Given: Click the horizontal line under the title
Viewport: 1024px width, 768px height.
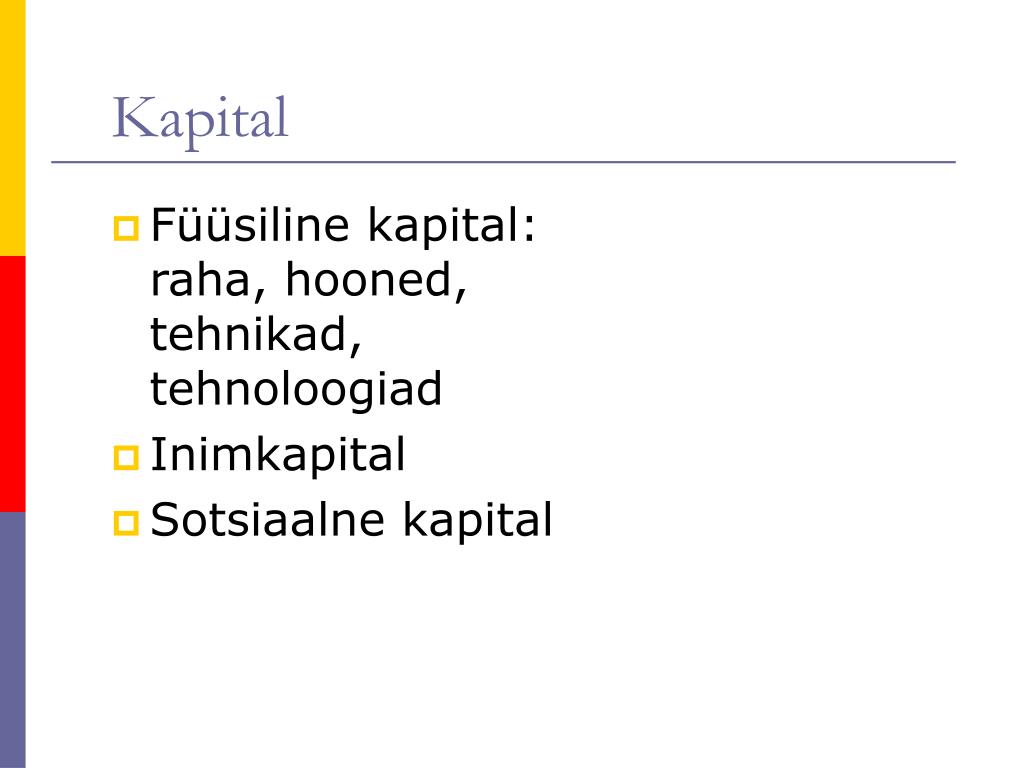Looking at the screenshot, I should pyautogui.click(x=504, y=162).
